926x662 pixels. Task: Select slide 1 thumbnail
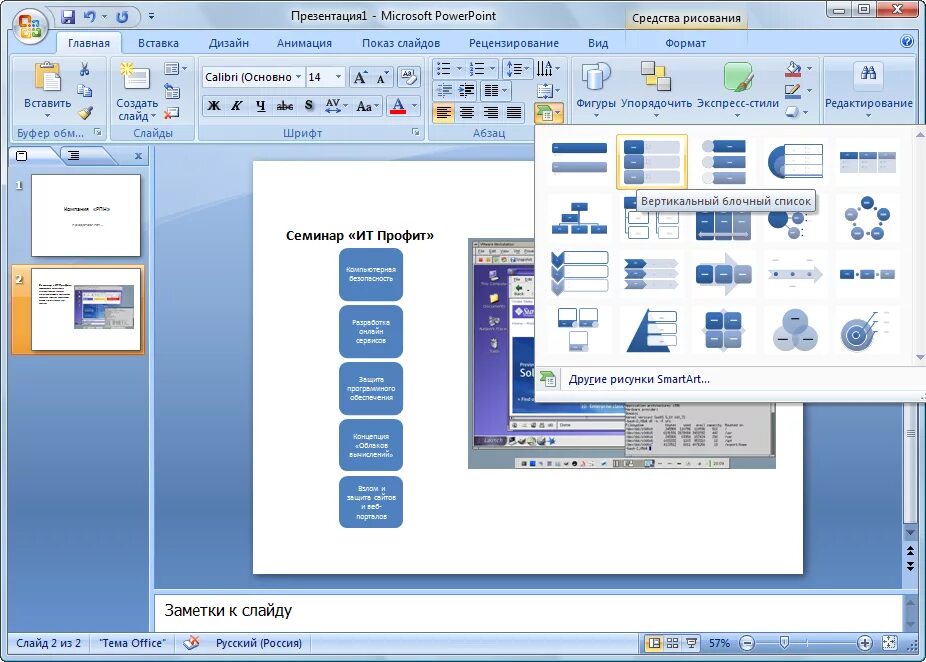click(x=86, y=215)
